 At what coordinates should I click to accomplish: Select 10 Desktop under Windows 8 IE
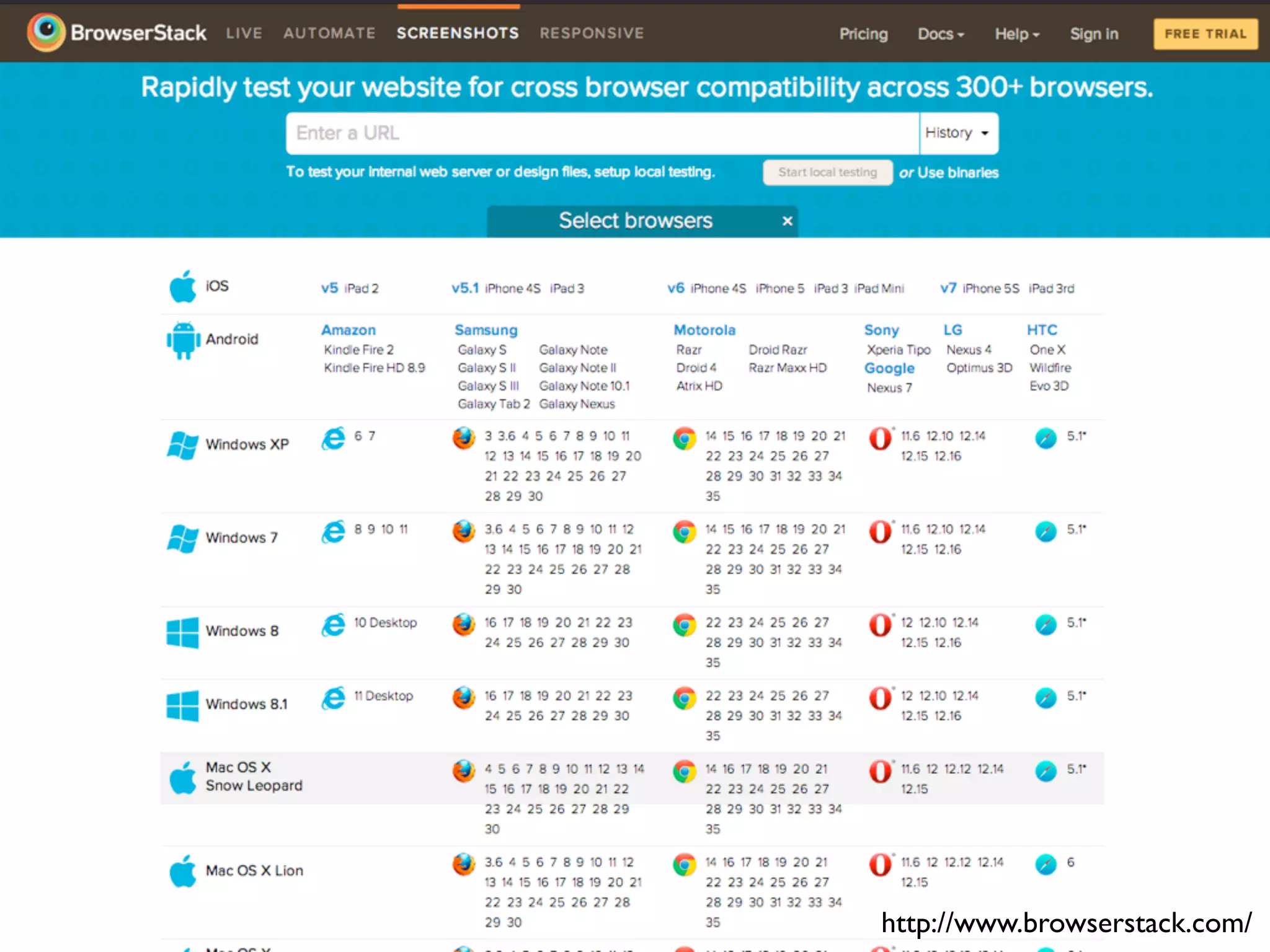385,623
